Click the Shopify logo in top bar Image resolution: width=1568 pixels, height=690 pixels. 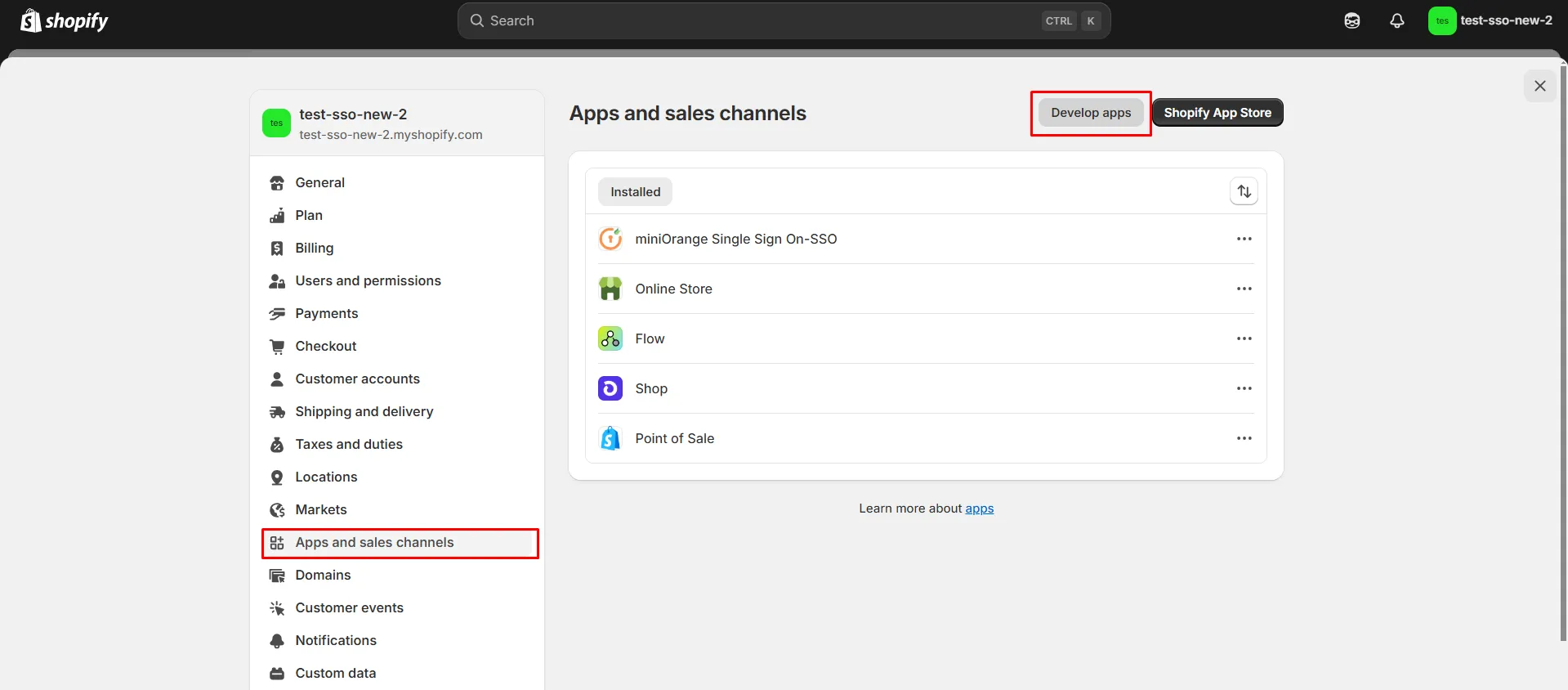coord(65,20)
